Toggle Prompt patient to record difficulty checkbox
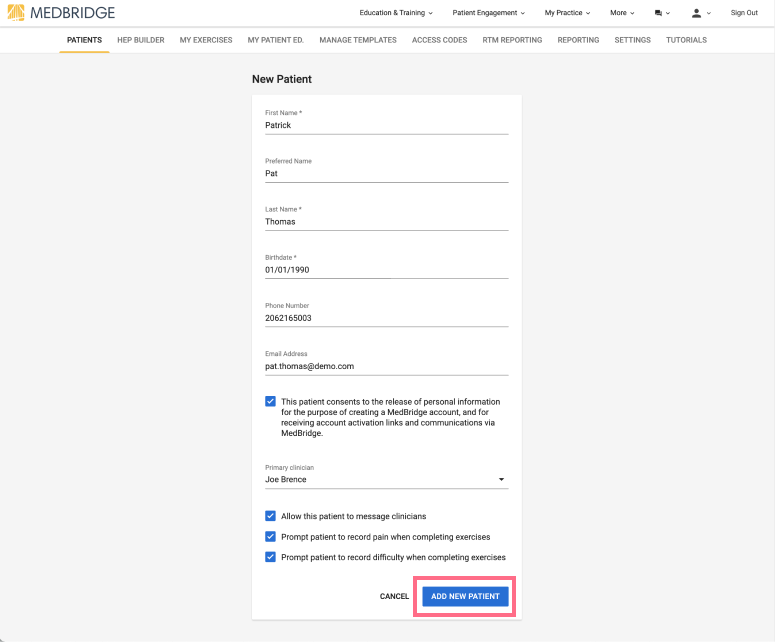Image resolution: width=775 pixels, height=642 pixels. (270, 557)
